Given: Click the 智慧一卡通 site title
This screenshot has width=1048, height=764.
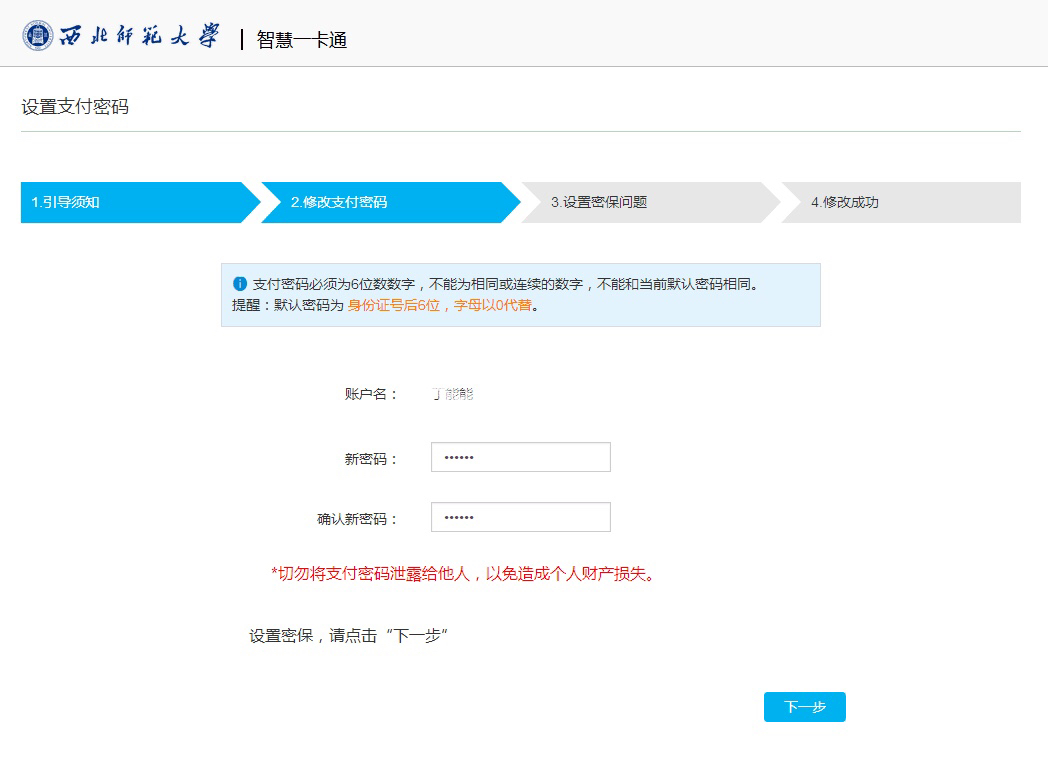Looking at the screenshot, I should [301, 40].
